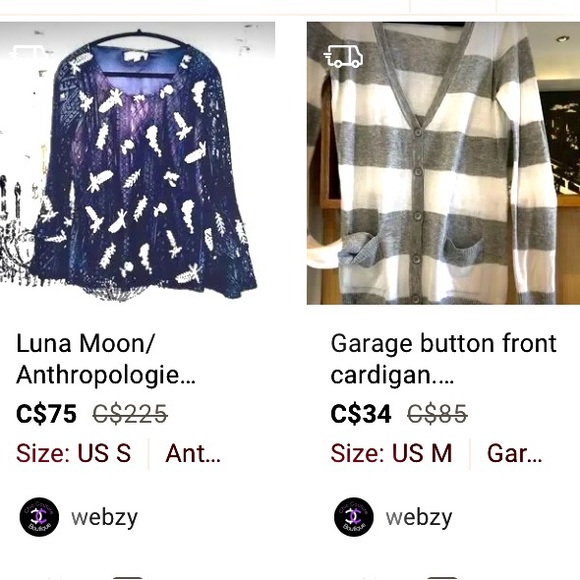
Task: Open the truncated Gar... brand tag
Action: (515, 453)
